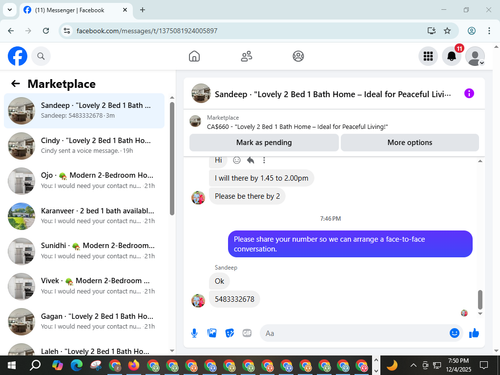
Task: Open the Cindy conversation in list
Action: point(84,146)
